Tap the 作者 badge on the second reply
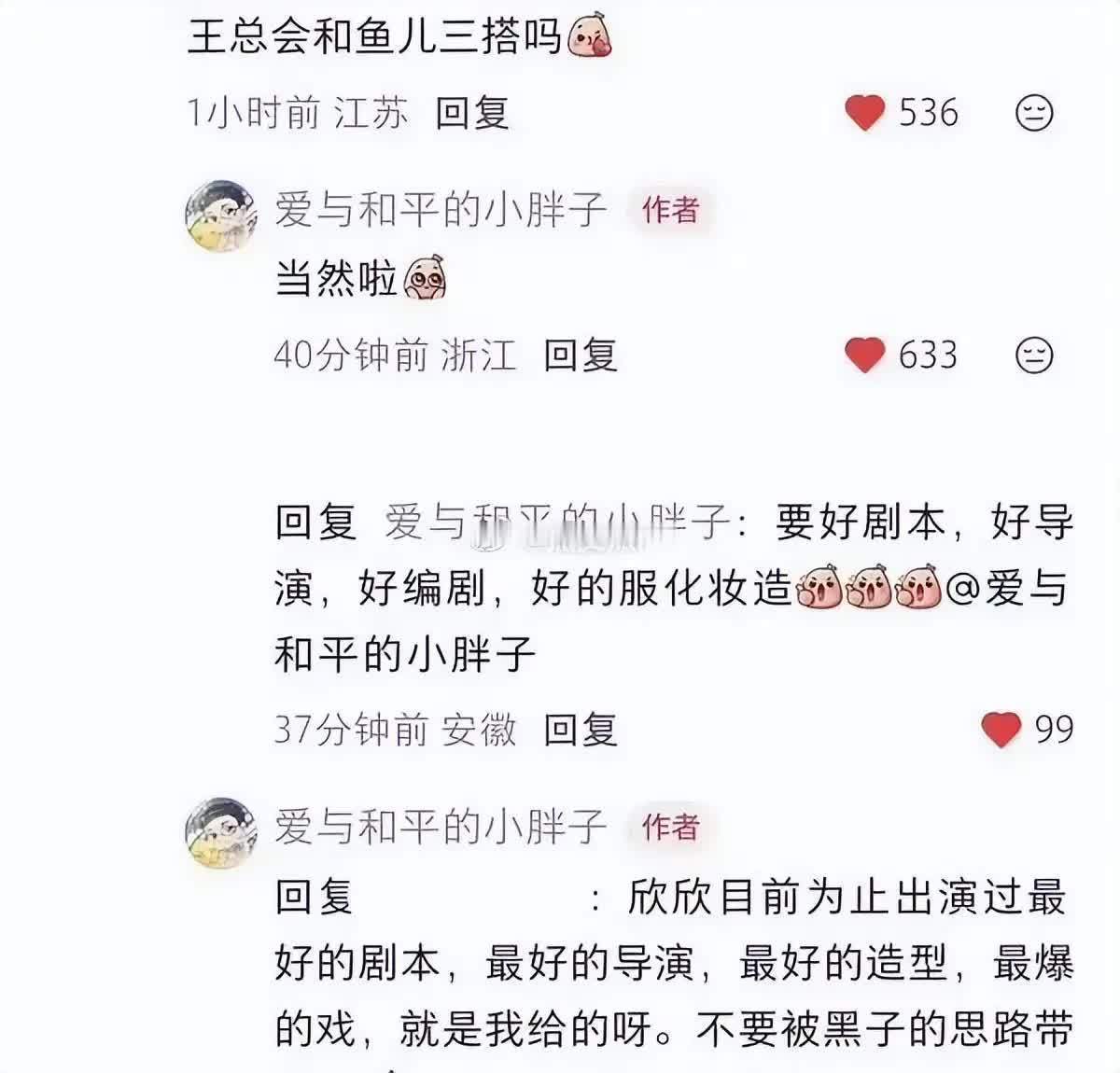Screen dimensions: 1120x1073 (670, 826)
